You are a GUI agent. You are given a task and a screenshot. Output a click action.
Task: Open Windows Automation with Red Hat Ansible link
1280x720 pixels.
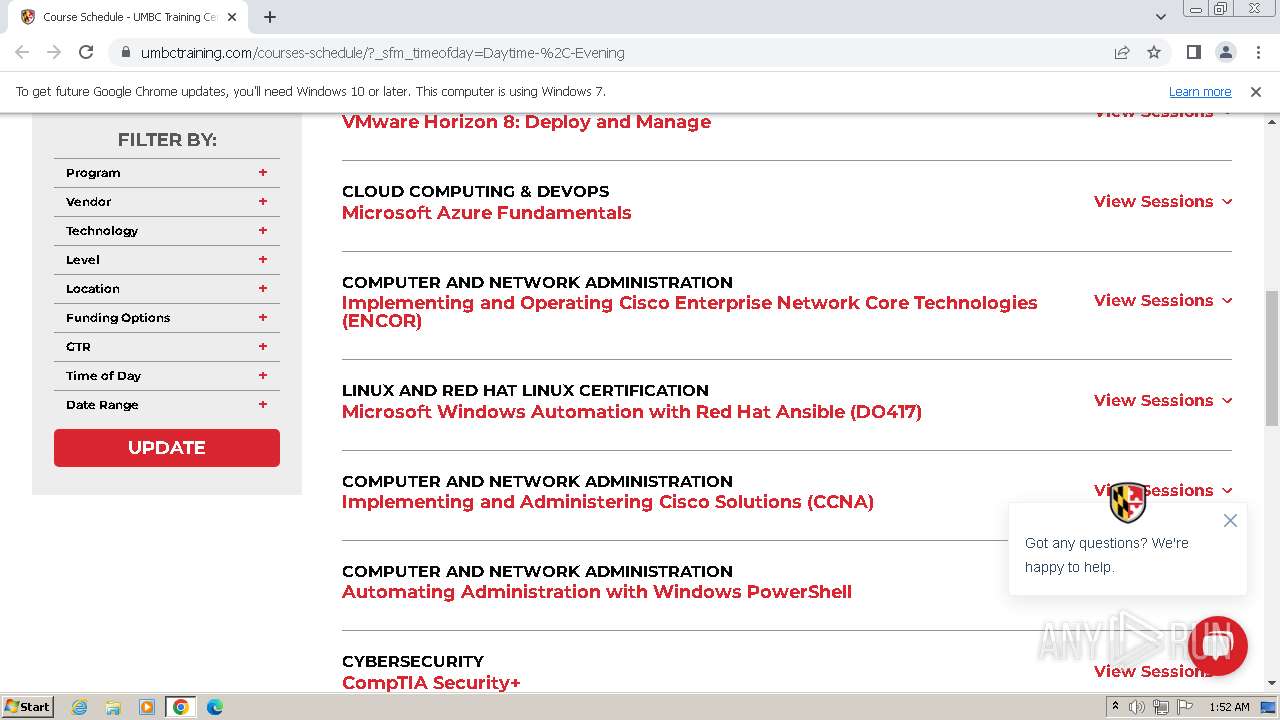(x=632, y=412)
